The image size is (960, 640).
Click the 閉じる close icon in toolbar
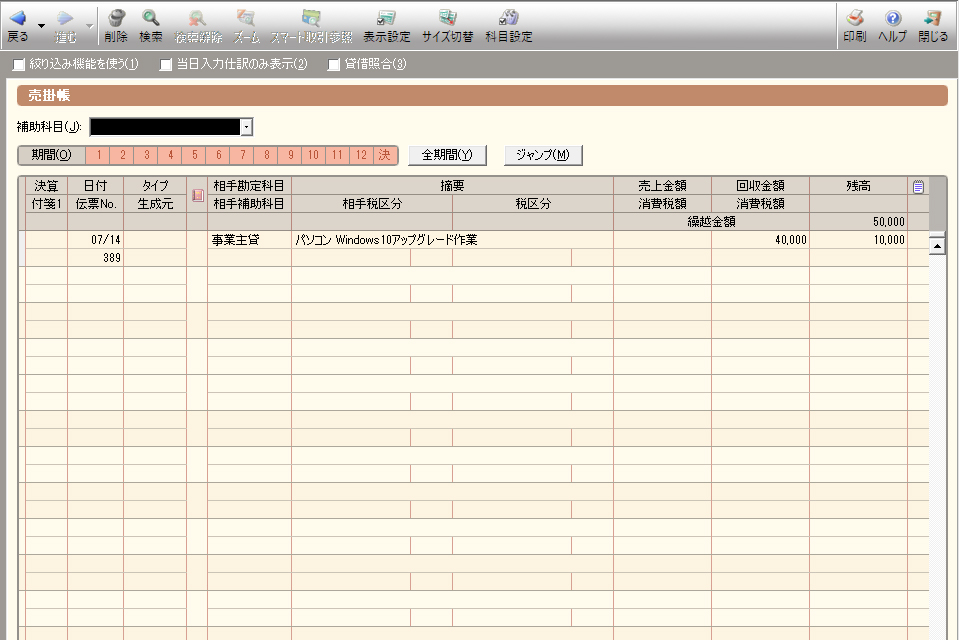[x=932, y=18]
